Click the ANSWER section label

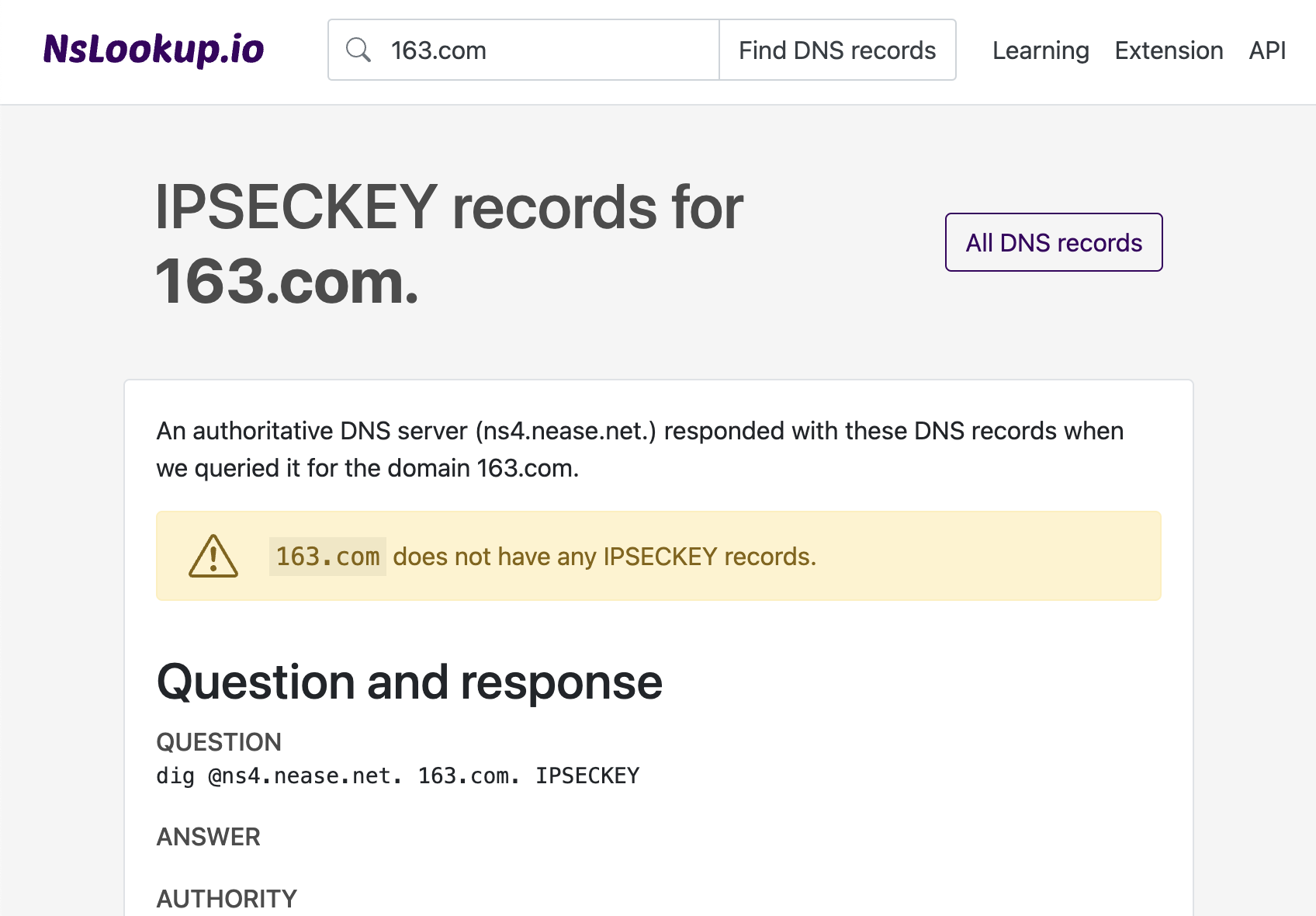click(x=208, y=837)
